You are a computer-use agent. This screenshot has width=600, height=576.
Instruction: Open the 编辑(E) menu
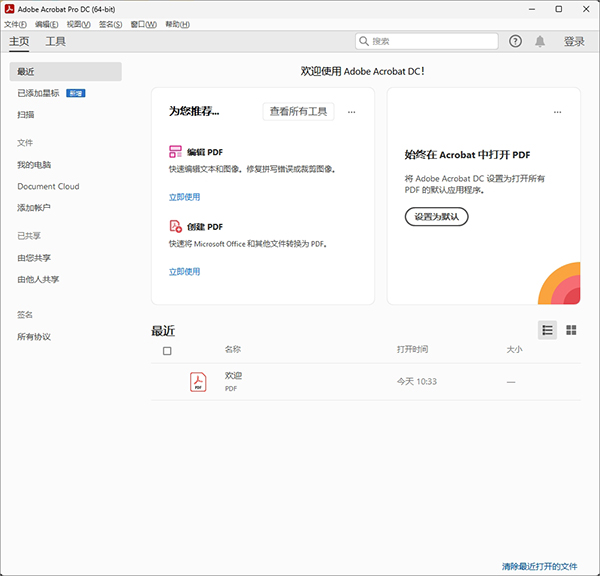47,24
